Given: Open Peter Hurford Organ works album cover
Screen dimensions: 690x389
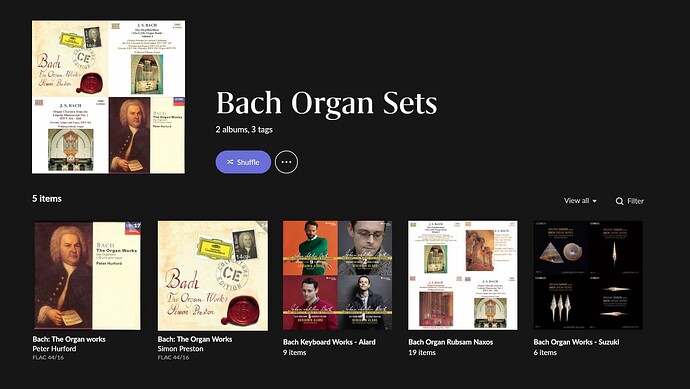Looking at the screenshot, I should pos(87,275).
